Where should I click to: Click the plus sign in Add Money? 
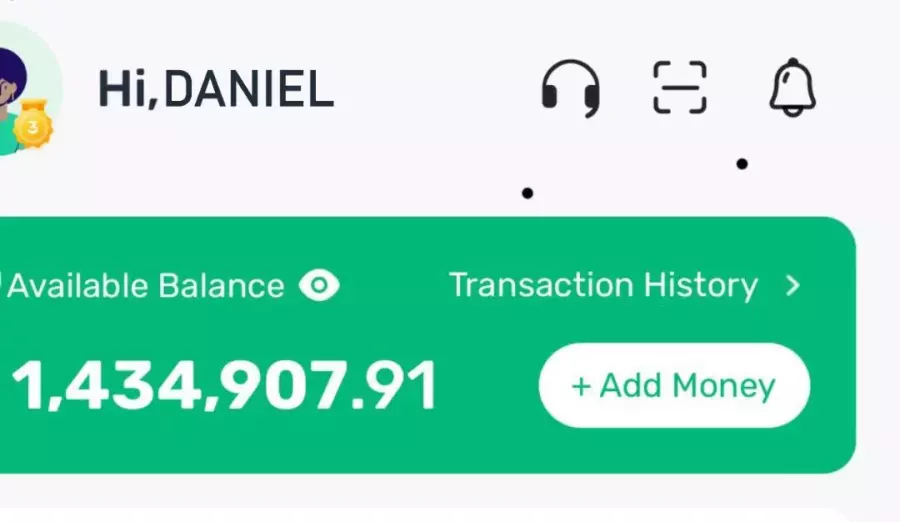(x=581, y=386)
